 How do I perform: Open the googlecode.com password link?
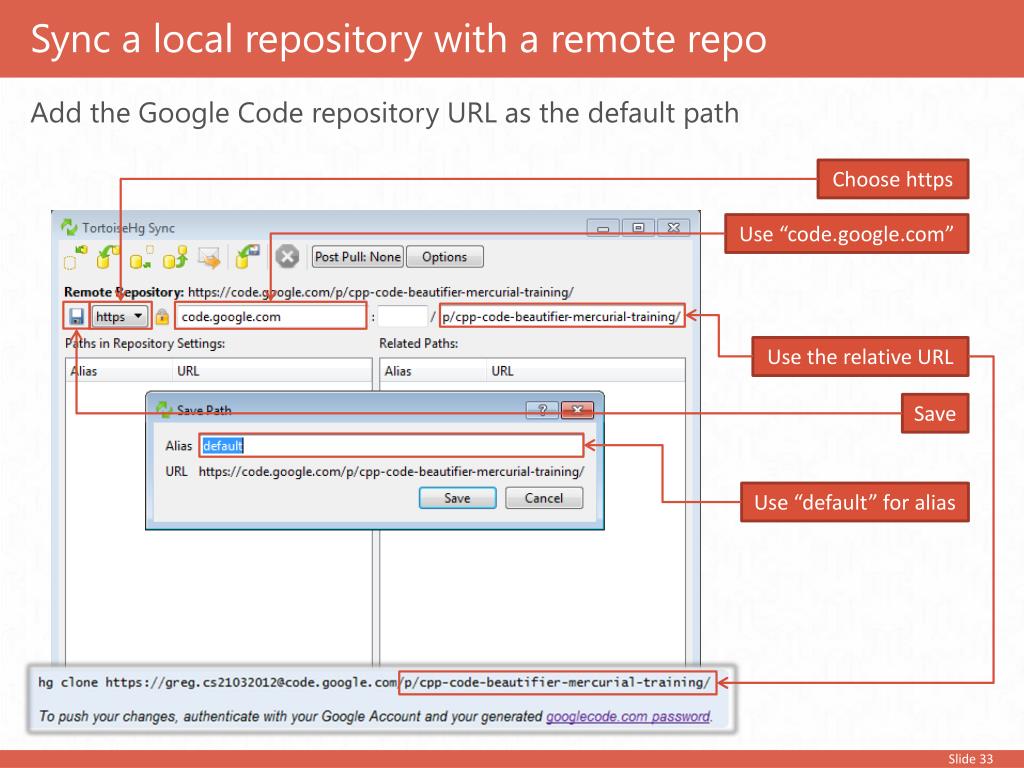pyautogui.click(x=628, y=716)
